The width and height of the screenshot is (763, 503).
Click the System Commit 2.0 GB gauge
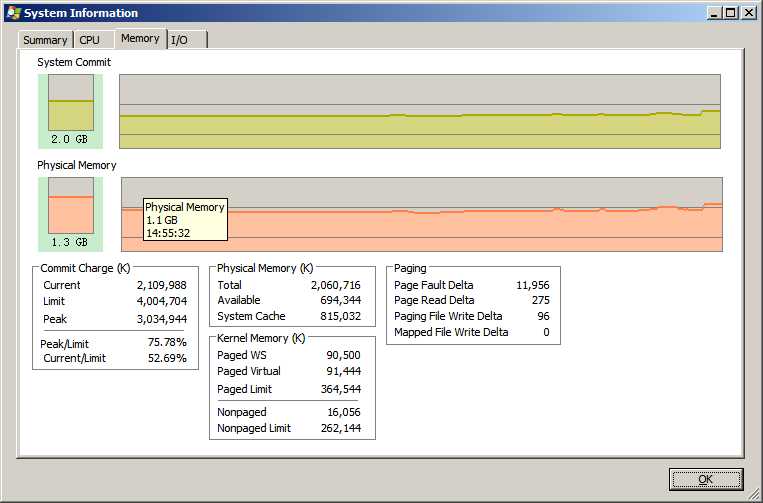71,111
